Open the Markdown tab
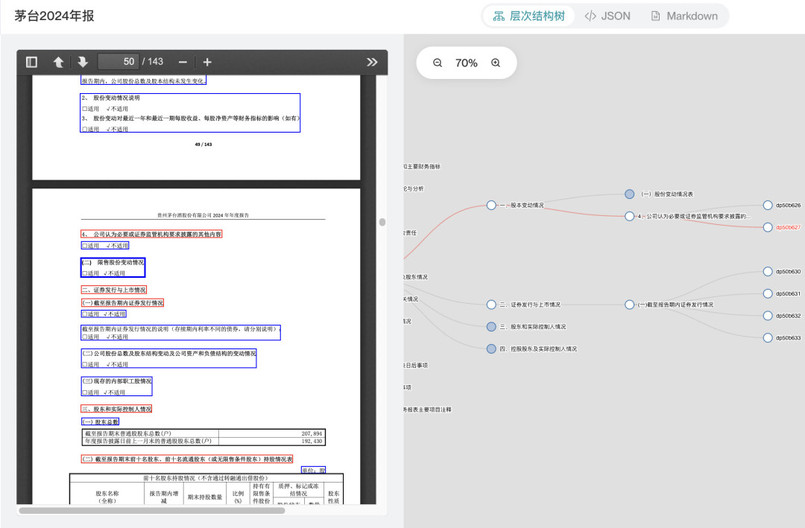Viewport: 805px width, 528px height. click(684, 16)
